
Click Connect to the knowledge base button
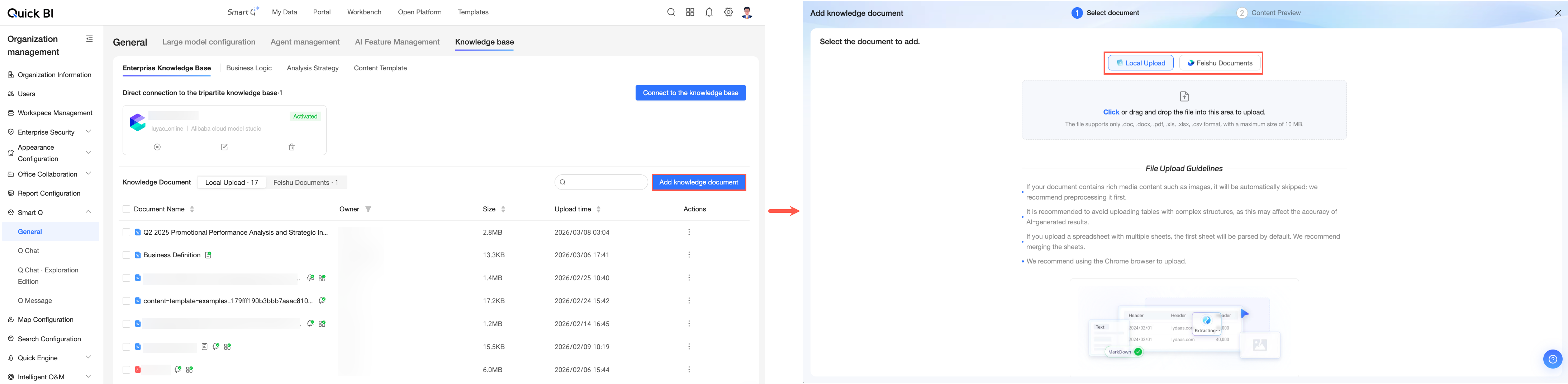[x=690, y=93]
